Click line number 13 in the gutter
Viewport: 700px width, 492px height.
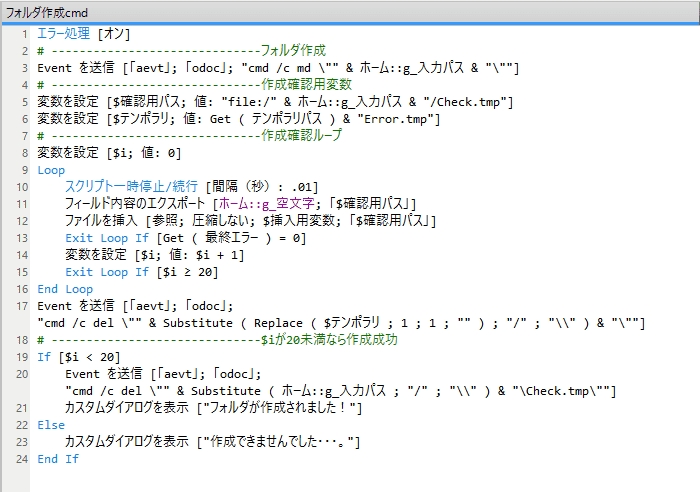tap(22, 238)
